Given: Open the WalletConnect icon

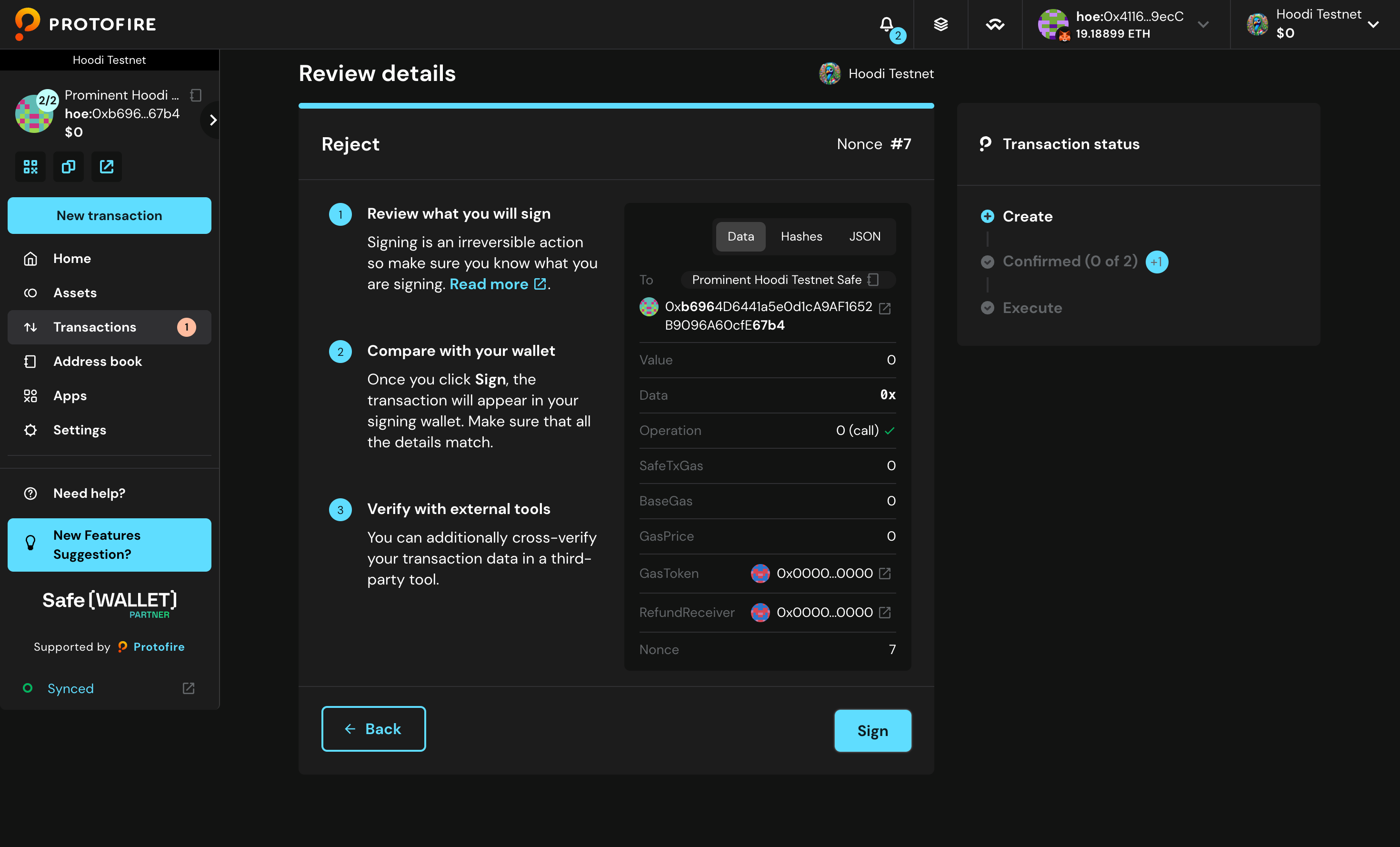Looking at the screenshot, I should click(x=995, y=24).
